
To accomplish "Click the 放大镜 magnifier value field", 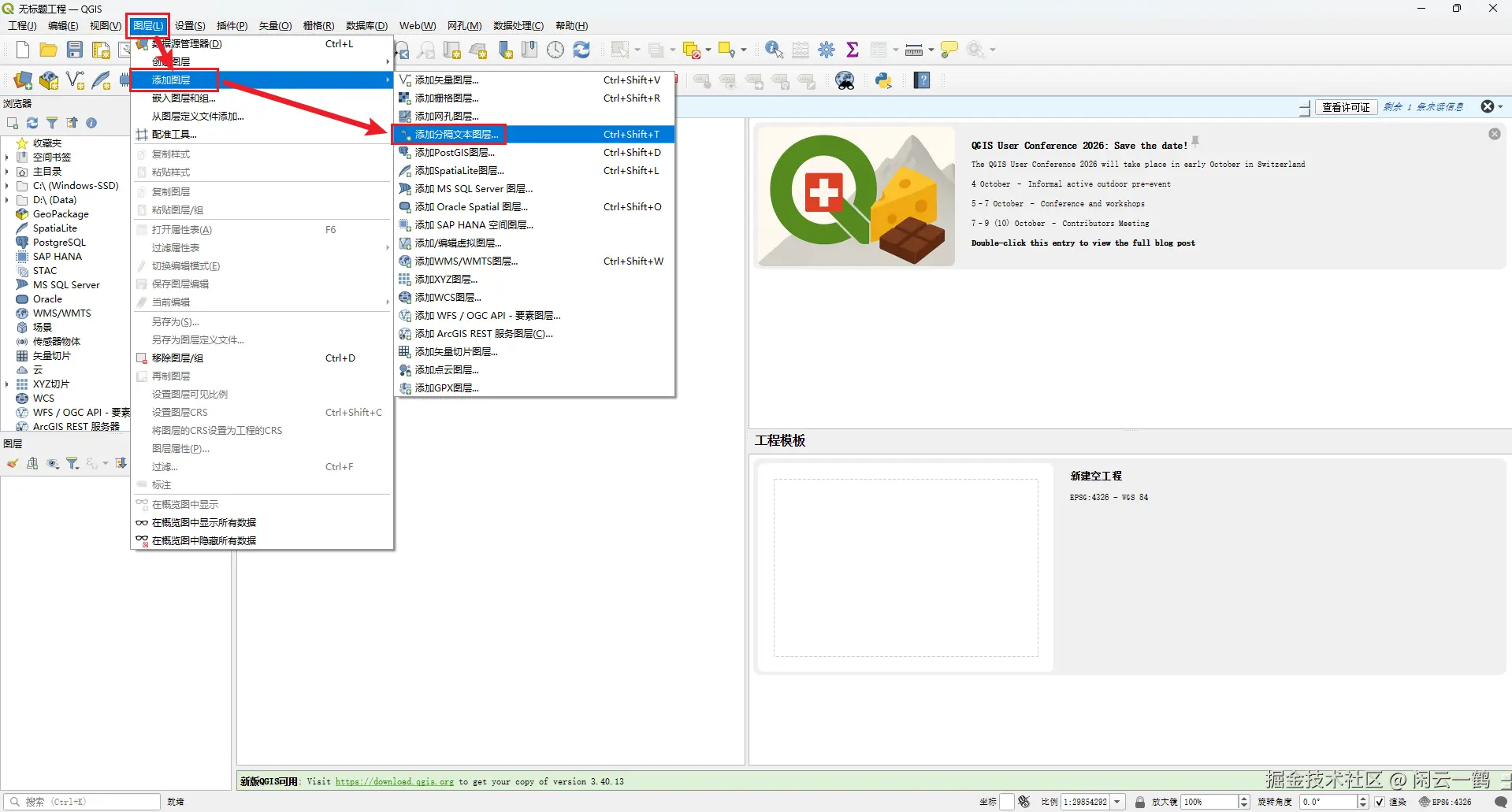I will [1210, 802].
